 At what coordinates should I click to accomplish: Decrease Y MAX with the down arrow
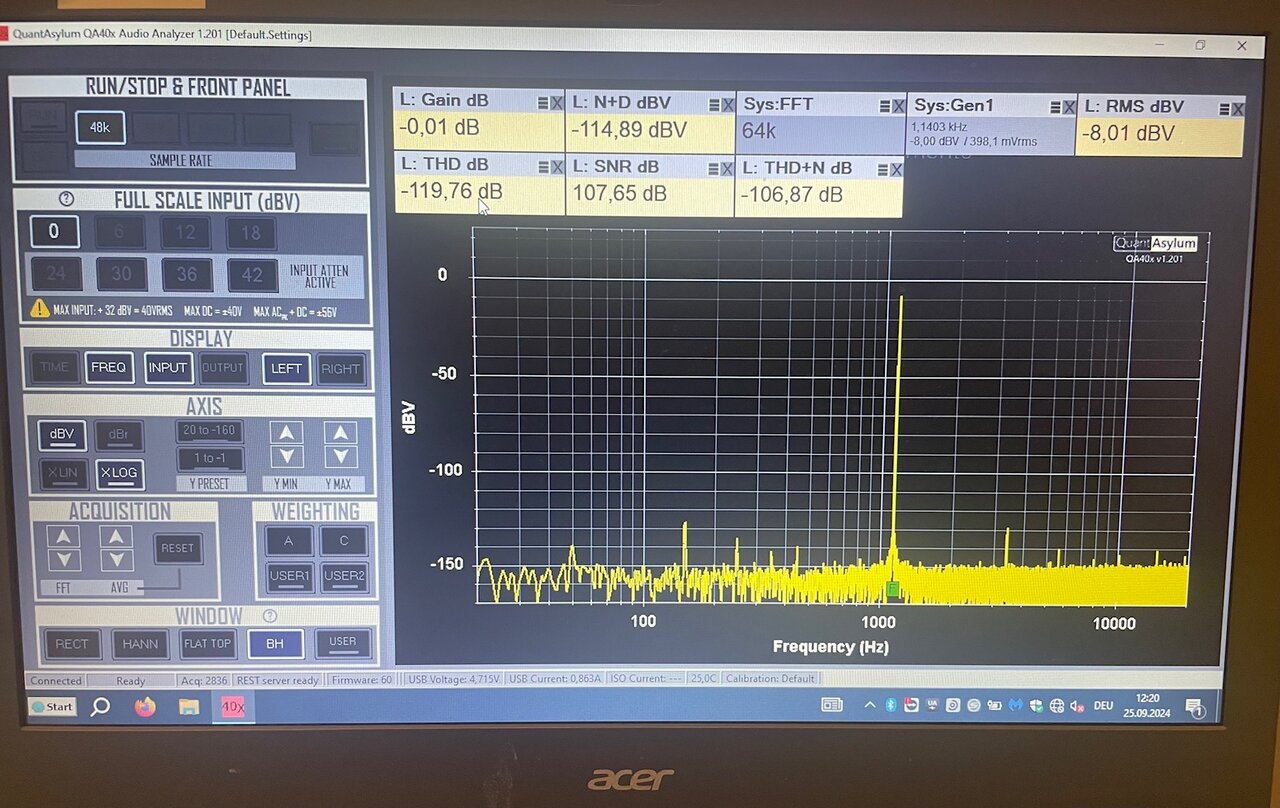coord(341,456)
